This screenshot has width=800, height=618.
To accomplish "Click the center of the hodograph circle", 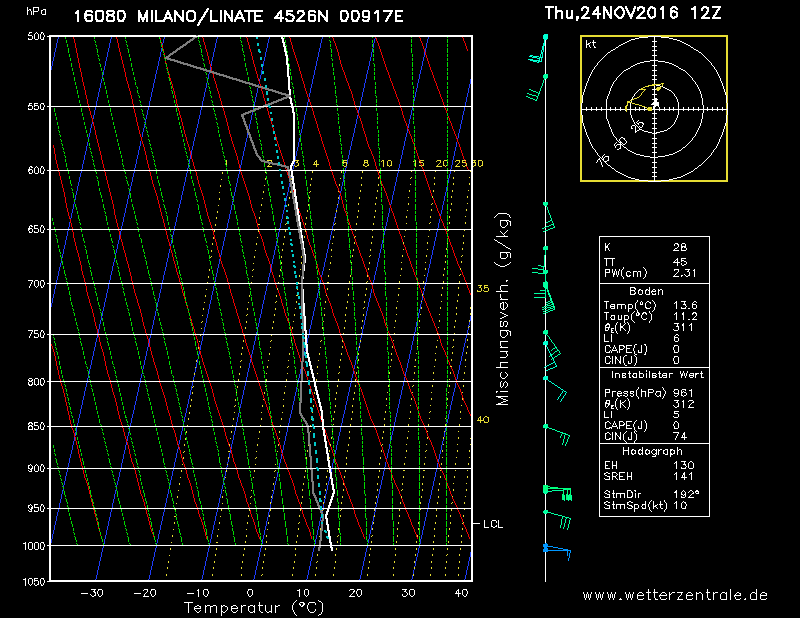I will 654,105.
